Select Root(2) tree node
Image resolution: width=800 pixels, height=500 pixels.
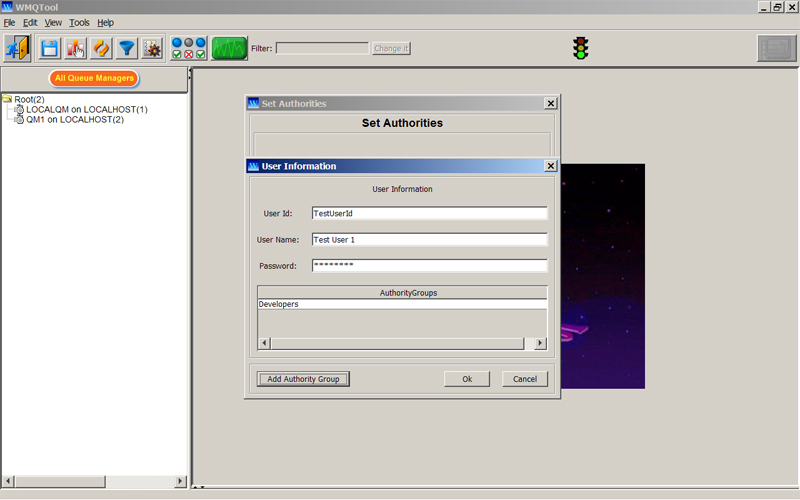29,99
